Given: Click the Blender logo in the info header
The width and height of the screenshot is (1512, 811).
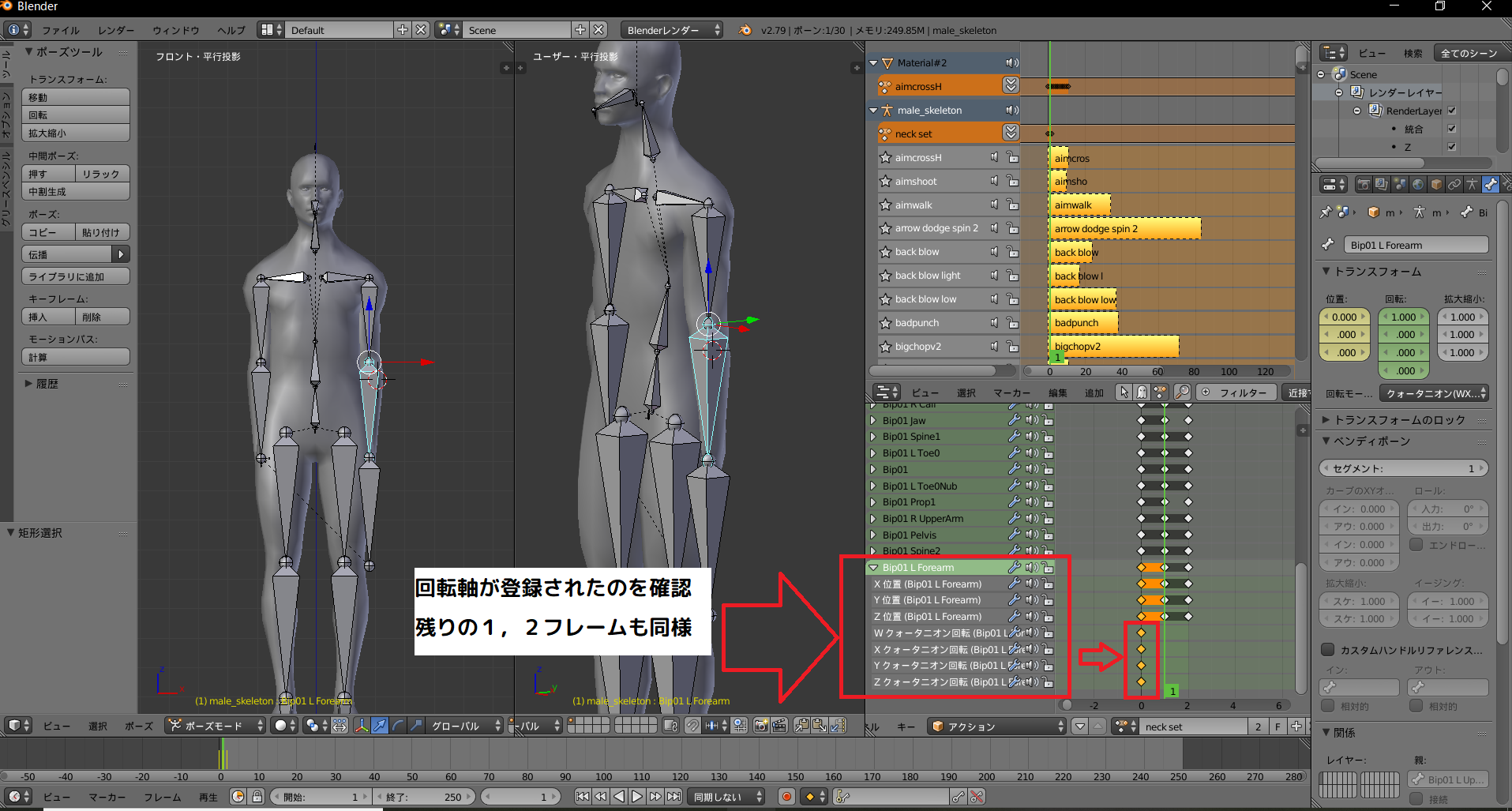Looking at the screenshot, I should (x=745, y=30).
